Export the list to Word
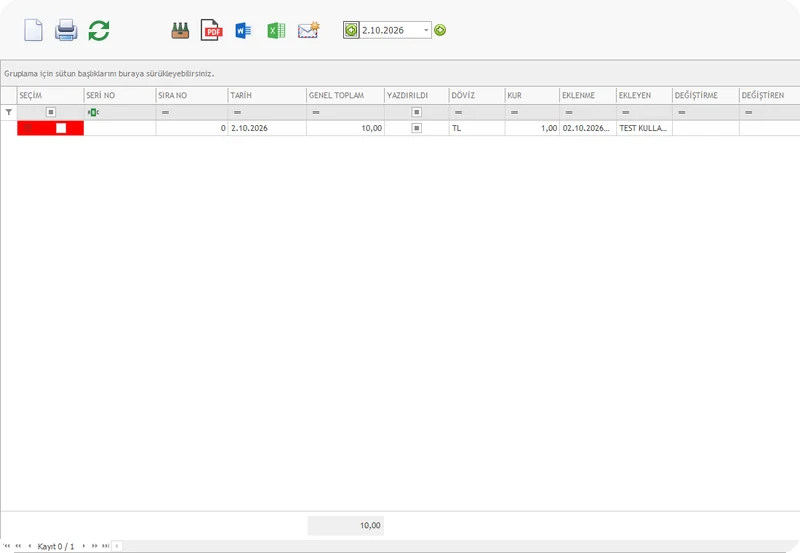This screenshot has height=553, width=800. coord(243,31)
